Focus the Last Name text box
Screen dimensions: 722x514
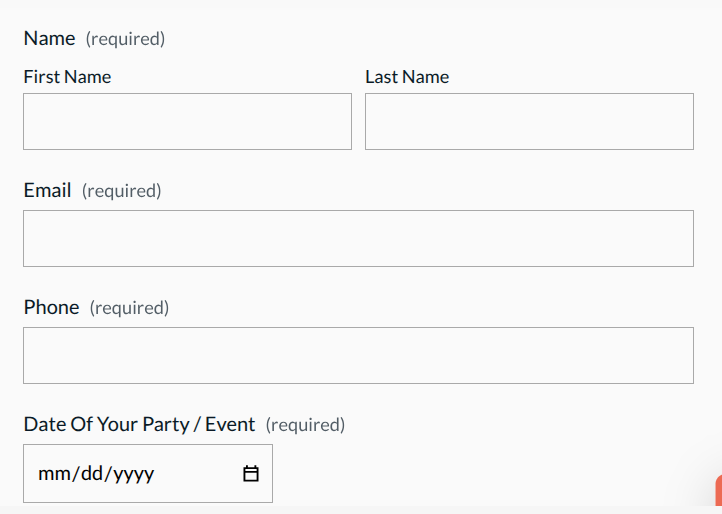(x=529, y=122)
